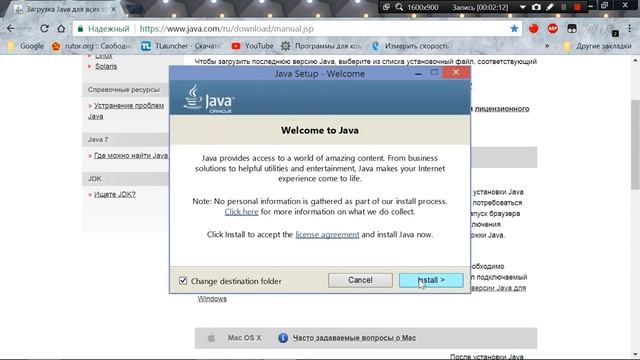Open the recorder dropdown arrow
The width and height of the screenshot is (640, 360).
pos(523,7)
